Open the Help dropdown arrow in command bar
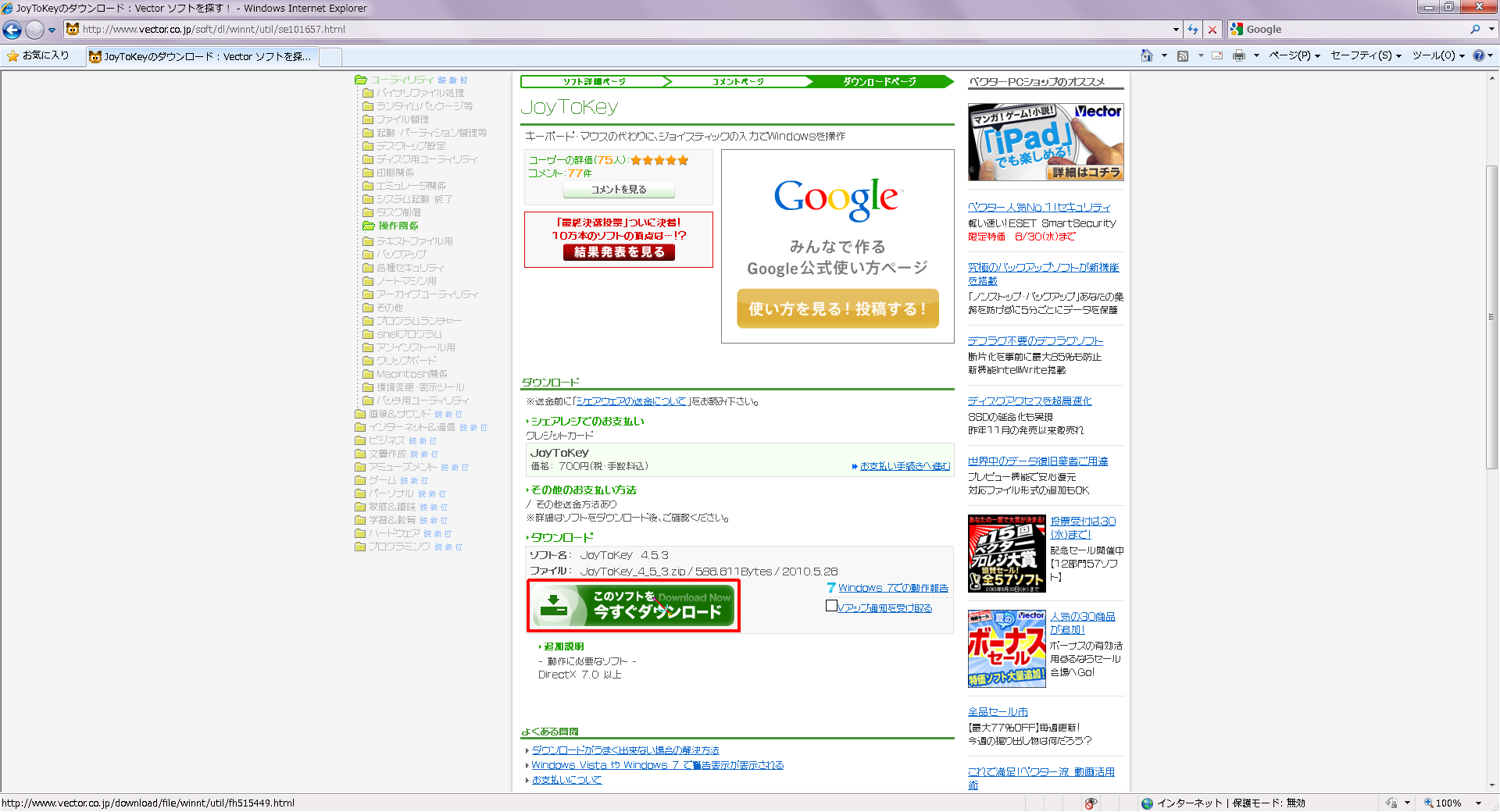Screen dimensions: 1500x812 (1491, 55)
